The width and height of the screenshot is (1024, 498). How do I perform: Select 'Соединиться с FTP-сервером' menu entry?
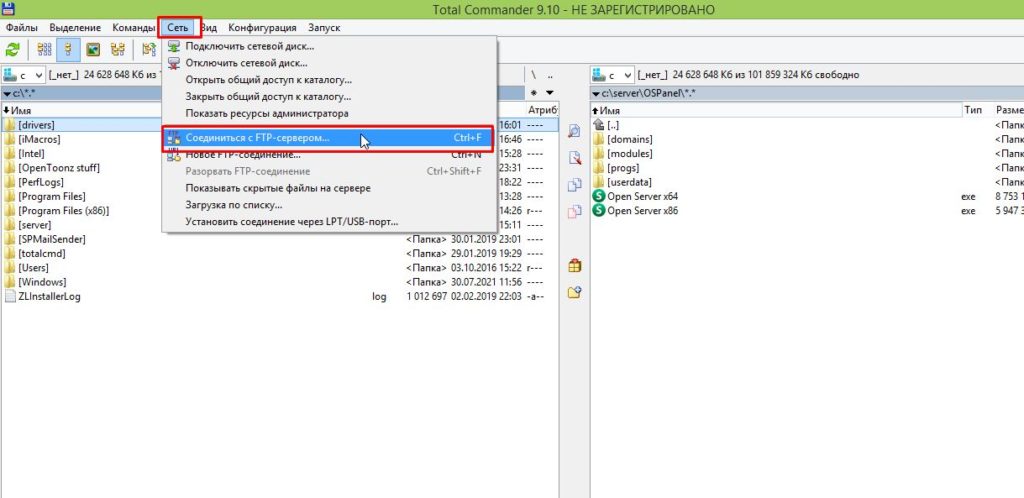pos(257,138)
